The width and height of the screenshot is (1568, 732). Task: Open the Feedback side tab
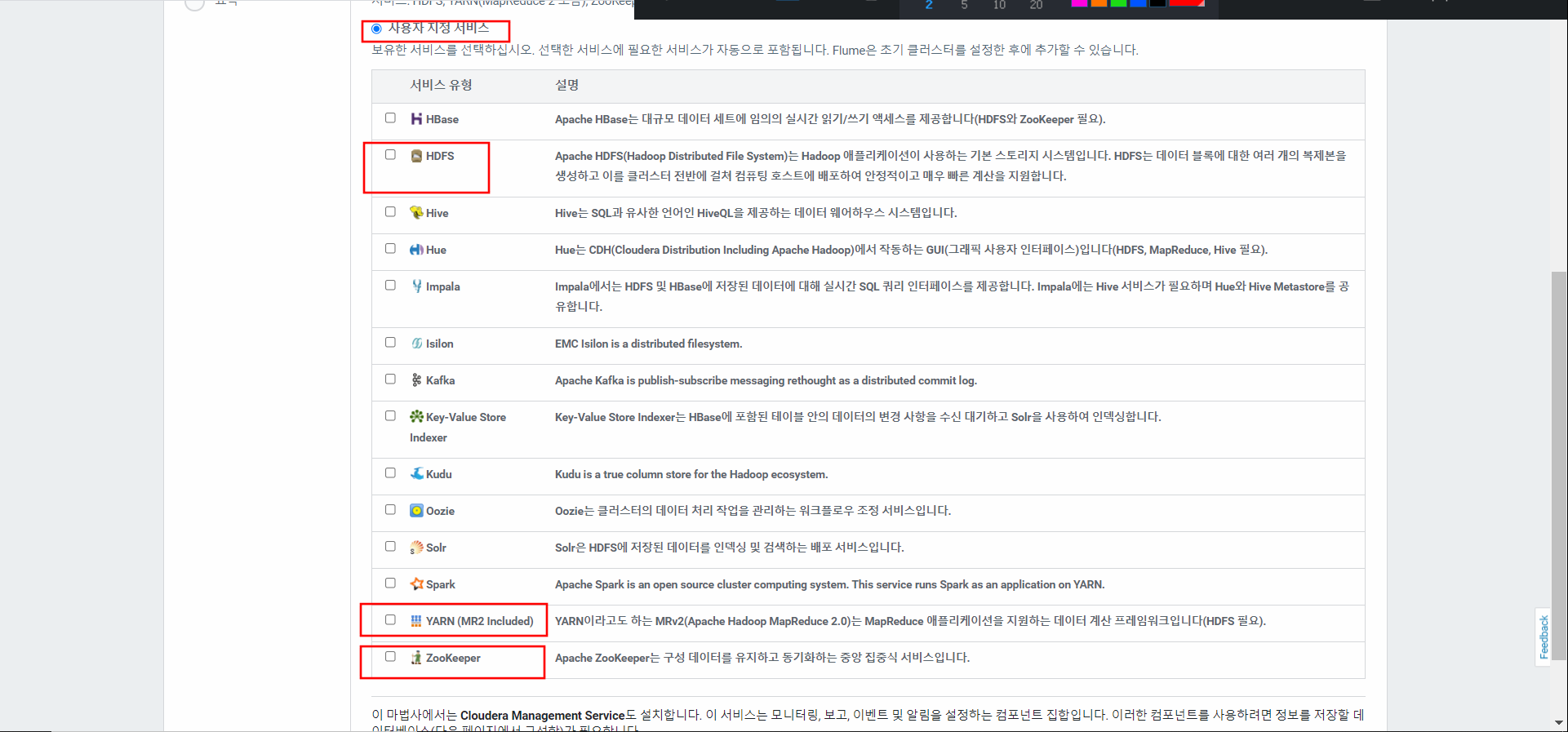[x=1544, y=637]
